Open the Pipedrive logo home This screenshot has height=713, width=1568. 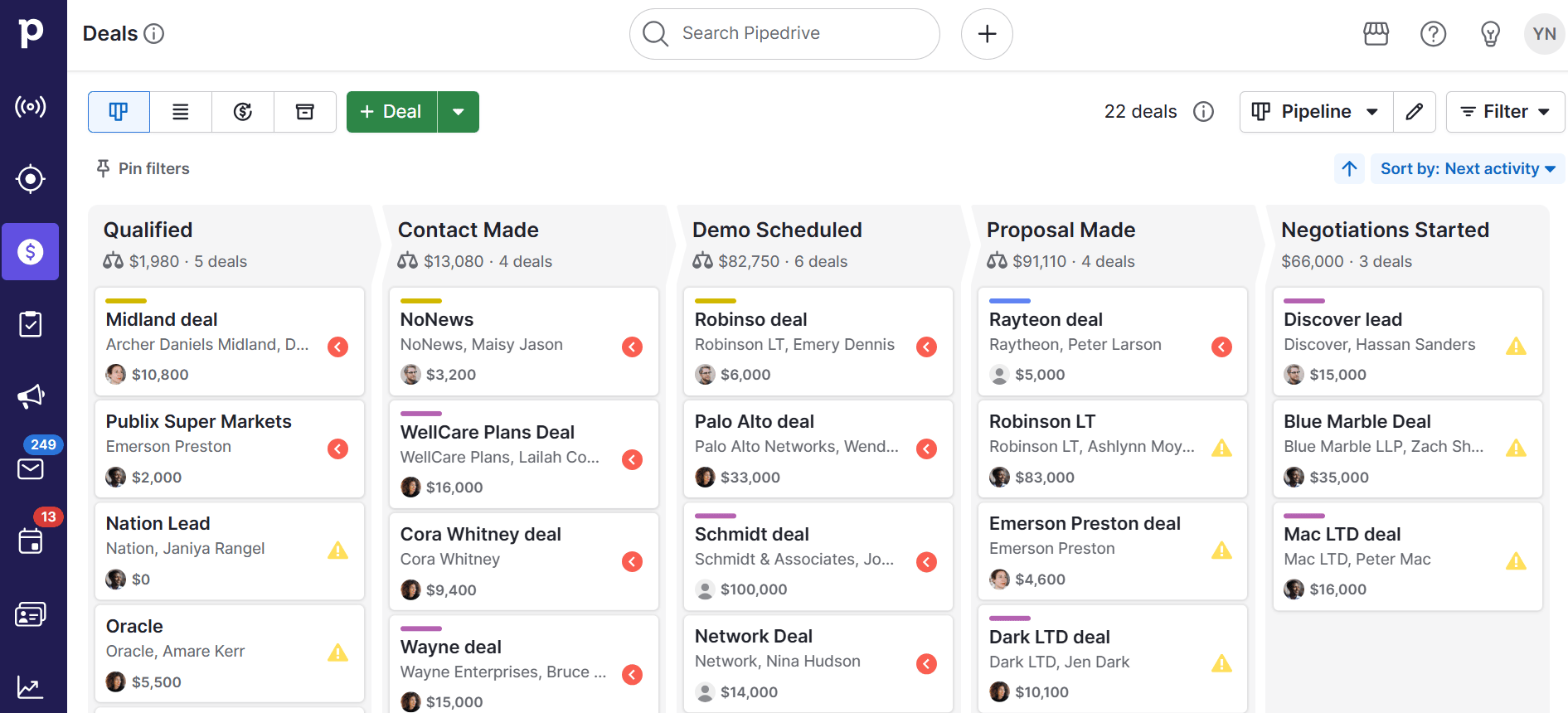[x=31, y=33]
